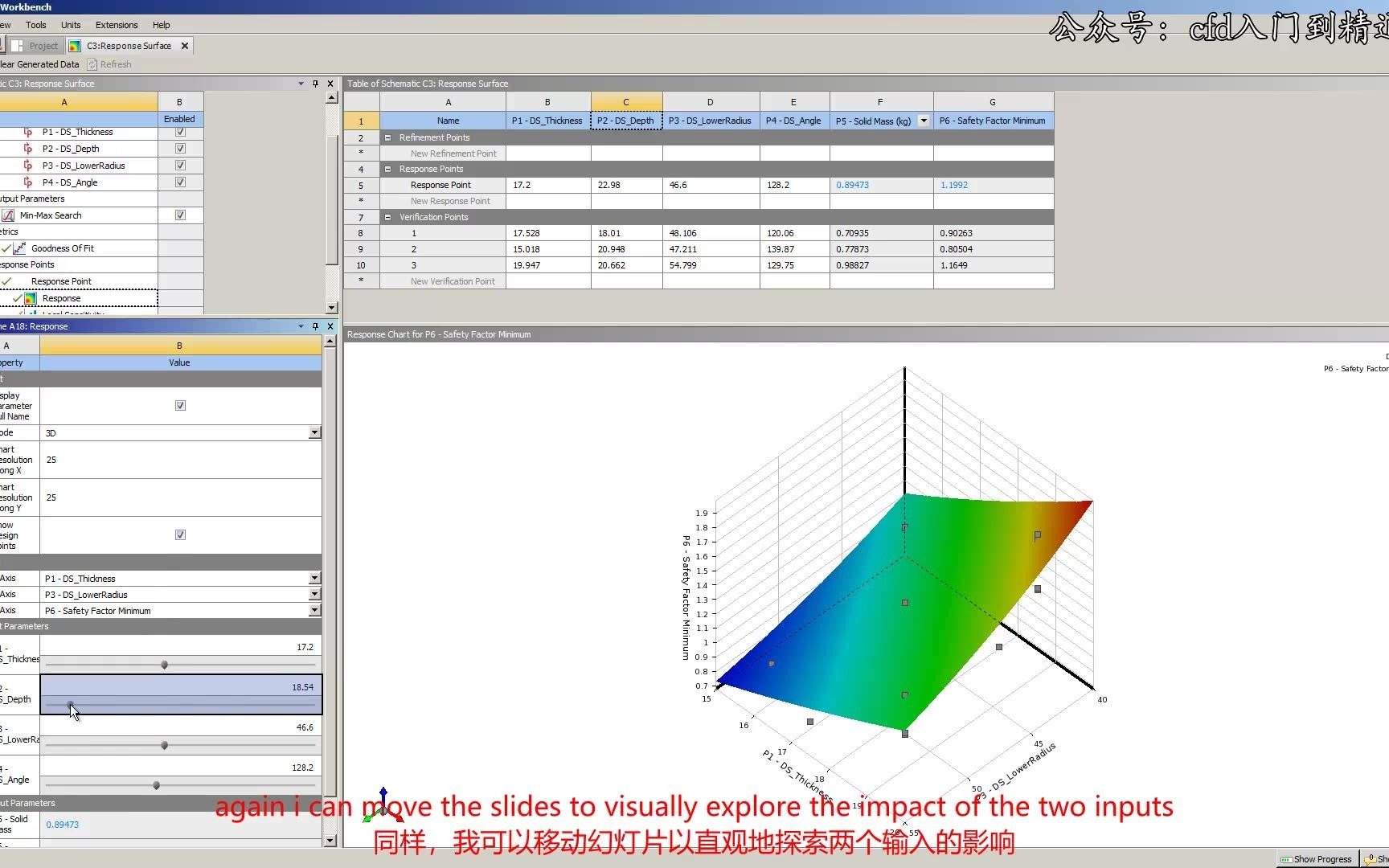Select the P1 - DS_Thickness input parameter icon

click(x=29, y=131)
